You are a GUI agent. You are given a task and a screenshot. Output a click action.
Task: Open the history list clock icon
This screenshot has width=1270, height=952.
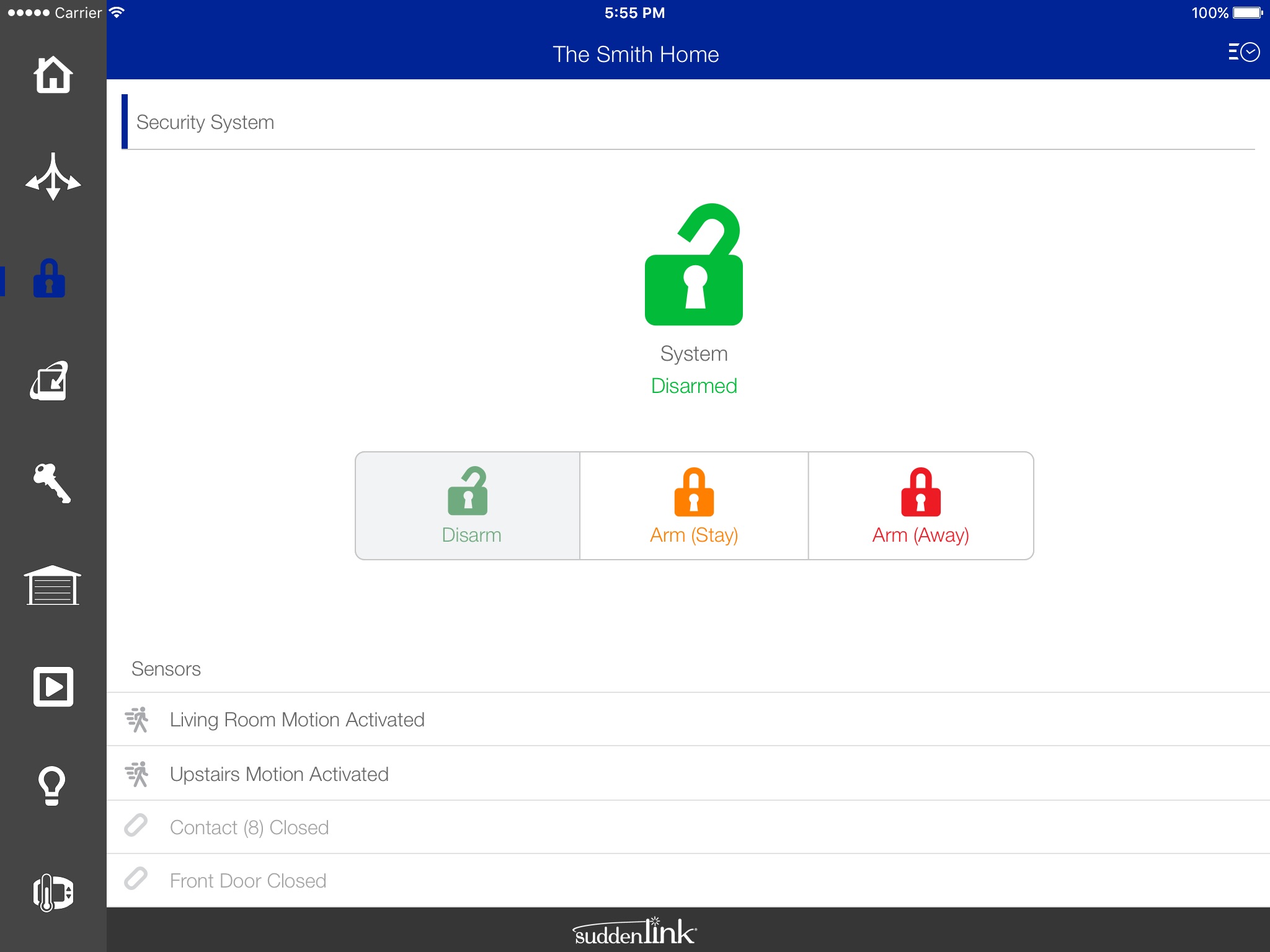point(1243,53)
